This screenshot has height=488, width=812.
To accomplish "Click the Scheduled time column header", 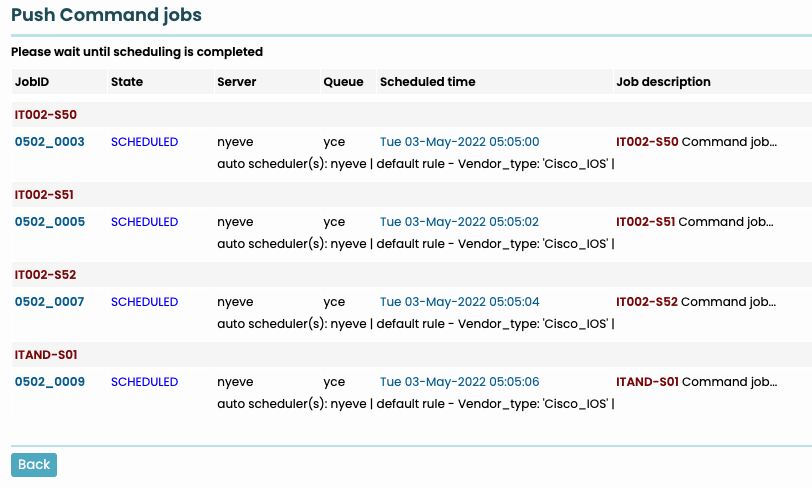I will tap(428, 82).
